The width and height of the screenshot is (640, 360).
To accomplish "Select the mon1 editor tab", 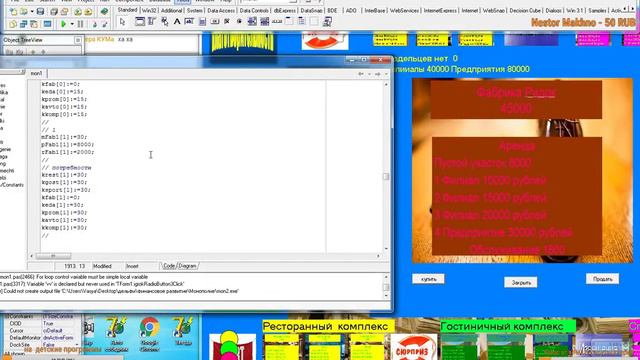I will [x=36, y=73].
